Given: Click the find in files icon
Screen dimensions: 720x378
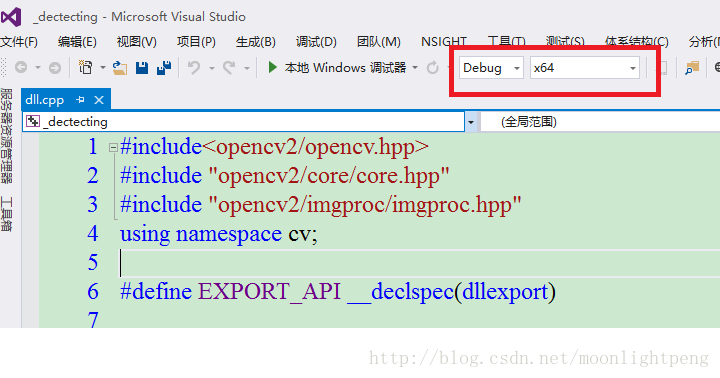Looking at the screenshot, I should point(692,68).
